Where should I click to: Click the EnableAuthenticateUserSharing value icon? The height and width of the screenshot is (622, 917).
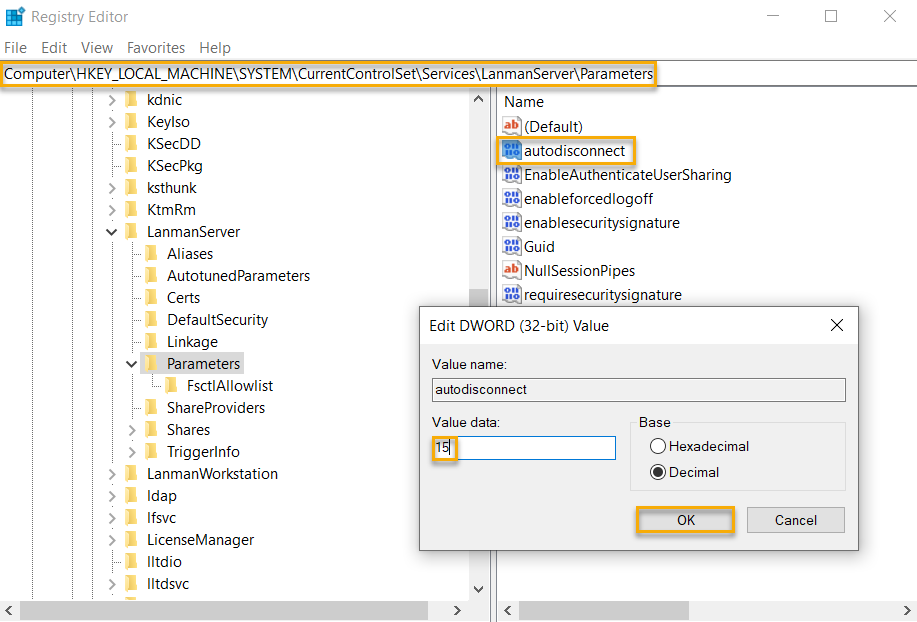click(x=512, y=175)
